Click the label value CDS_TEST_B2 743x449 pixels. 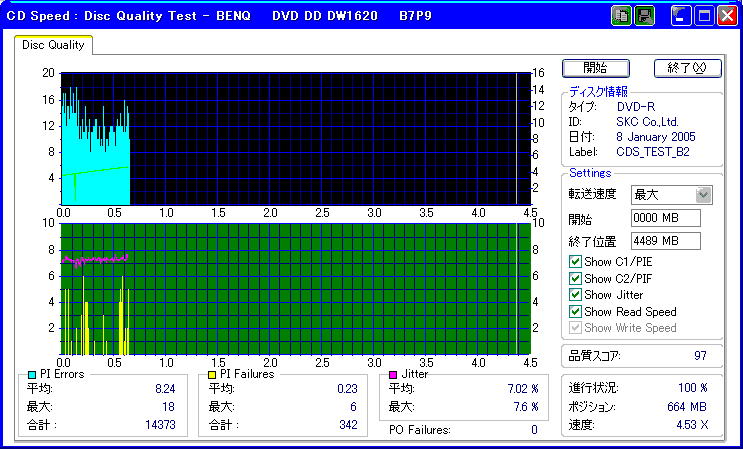click(x=653, y=152)
